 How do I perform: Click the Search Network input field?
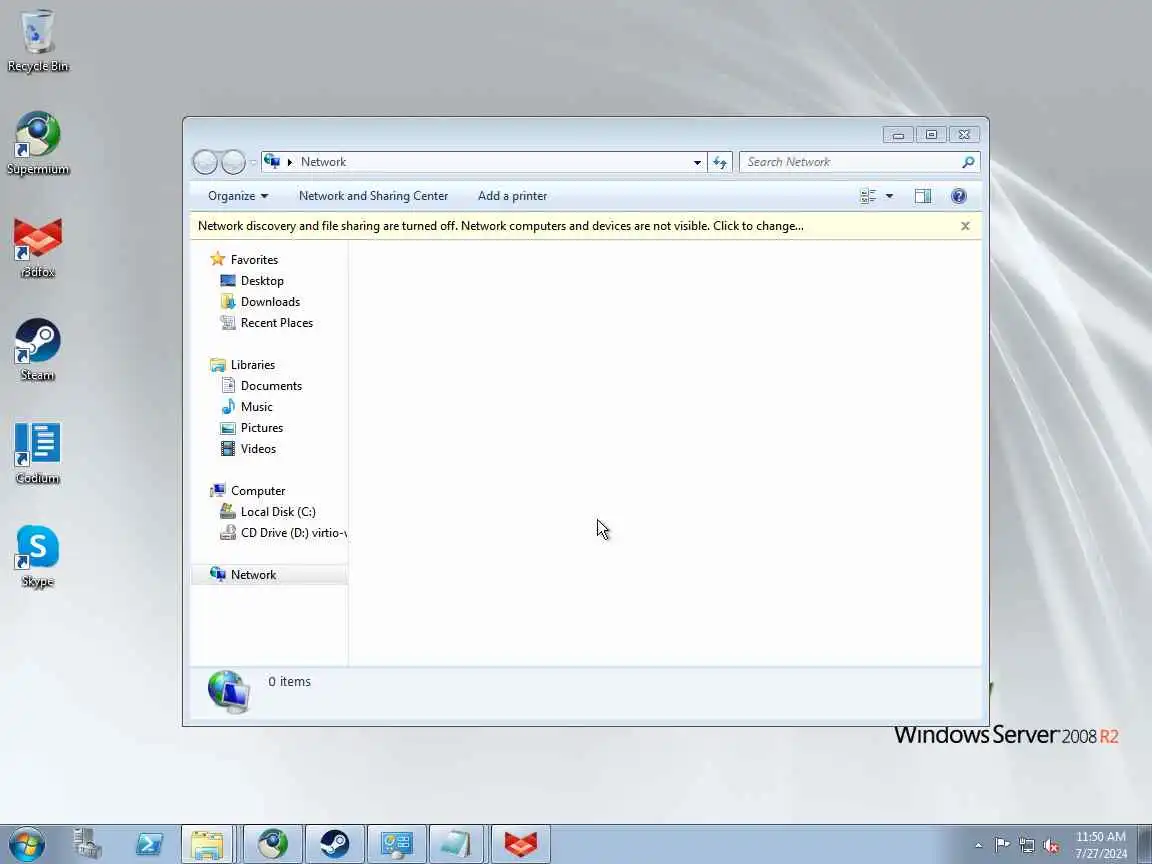(850, 162)
